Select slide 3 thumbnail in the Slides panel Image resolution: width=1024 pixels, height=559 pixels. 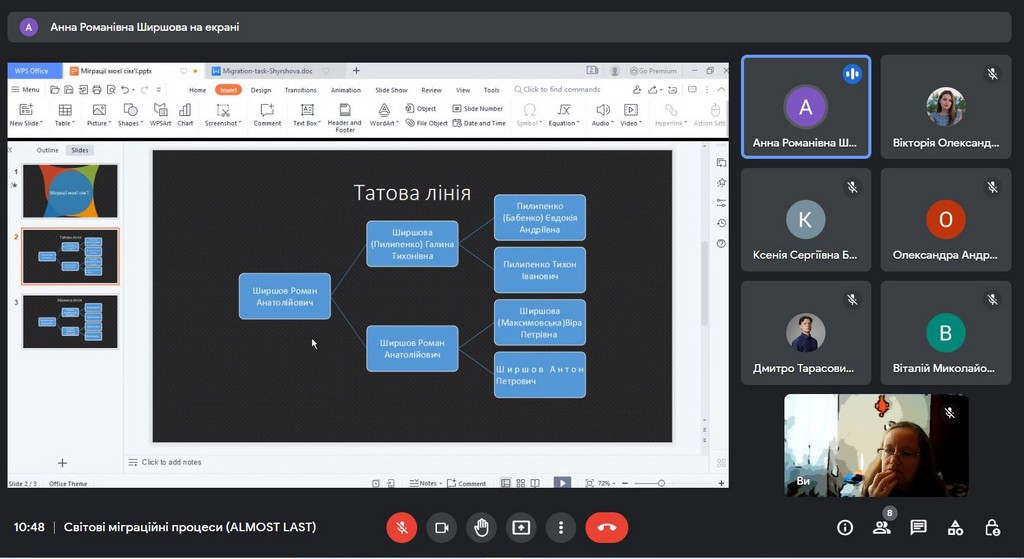tap(70, 321)
